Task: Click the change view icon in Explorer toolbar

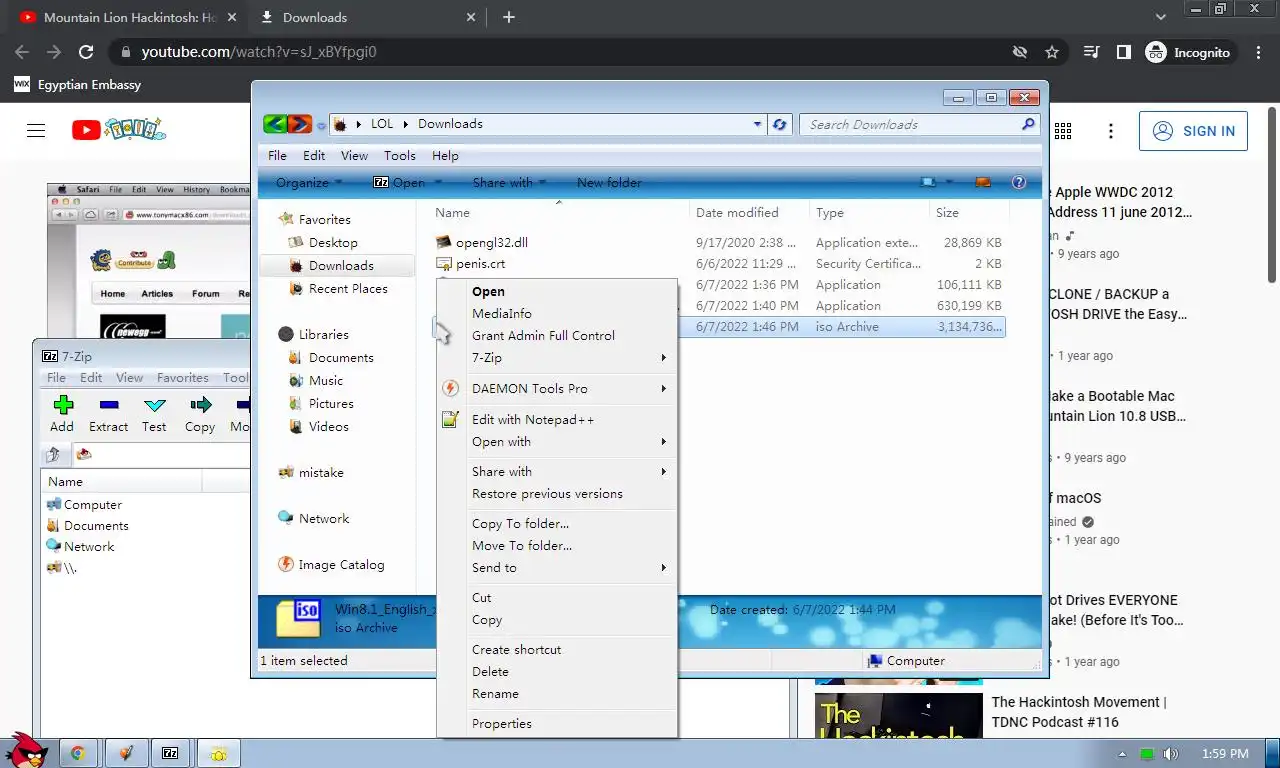Action: [x=929, y=182]
